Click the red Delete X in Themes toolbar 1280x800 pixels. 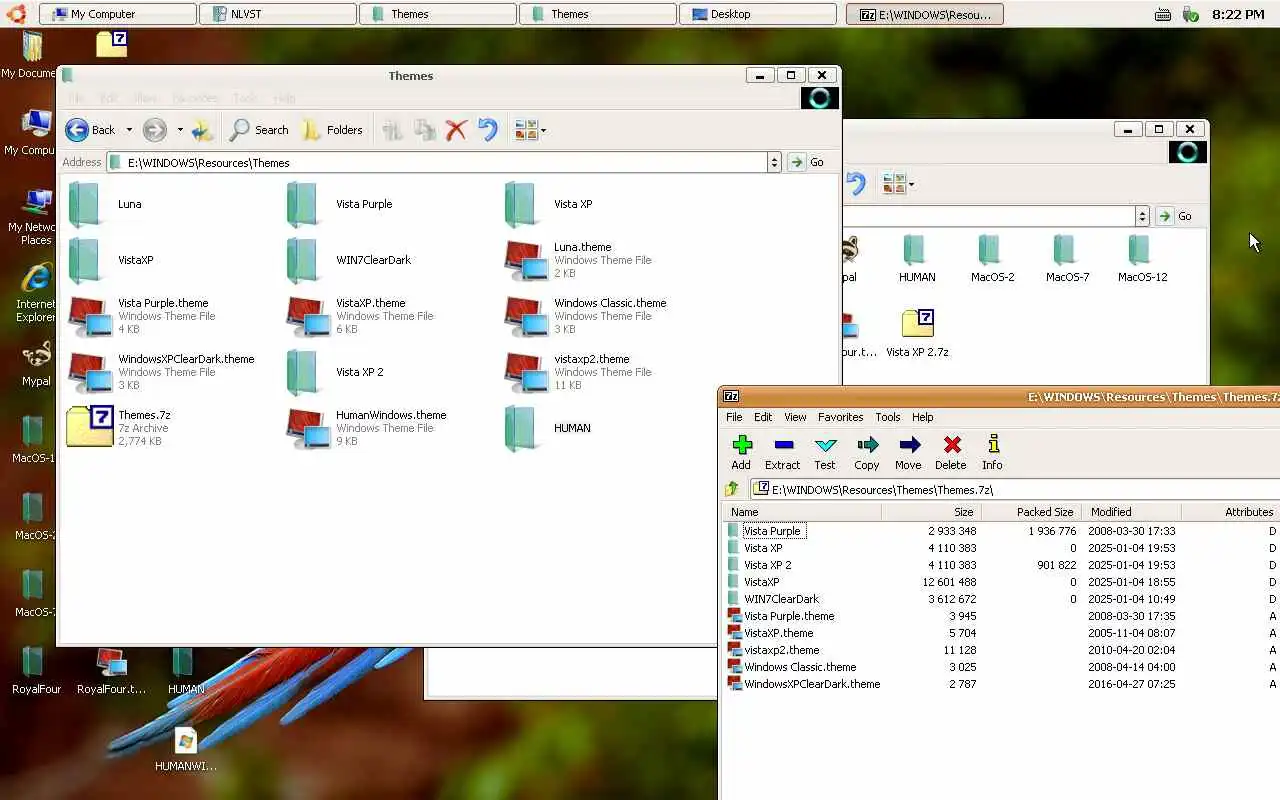click(456, 130)
